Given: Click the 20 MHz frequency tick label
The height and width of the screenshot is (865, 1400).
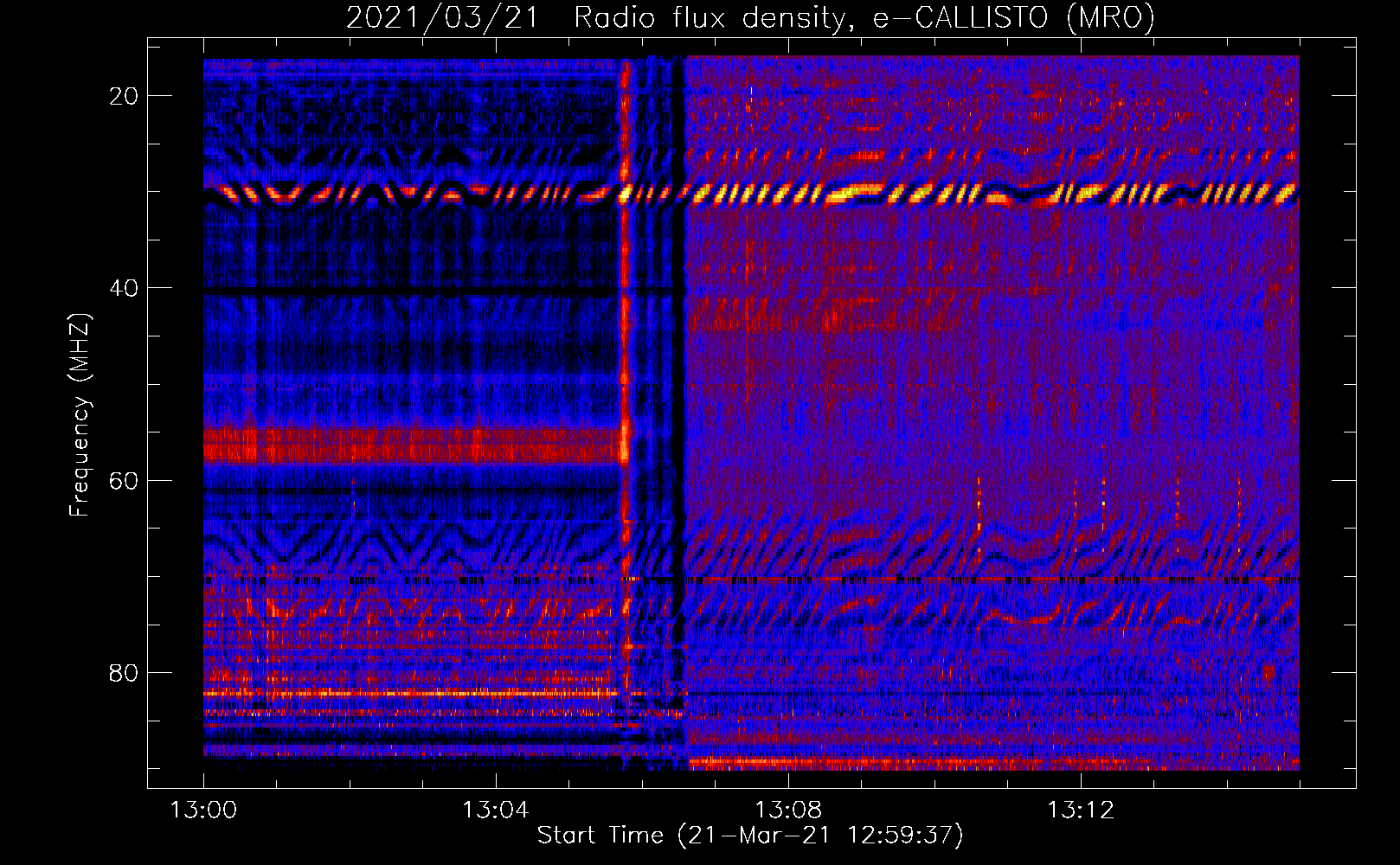Looking at the screenshot, I should (124, 96).
